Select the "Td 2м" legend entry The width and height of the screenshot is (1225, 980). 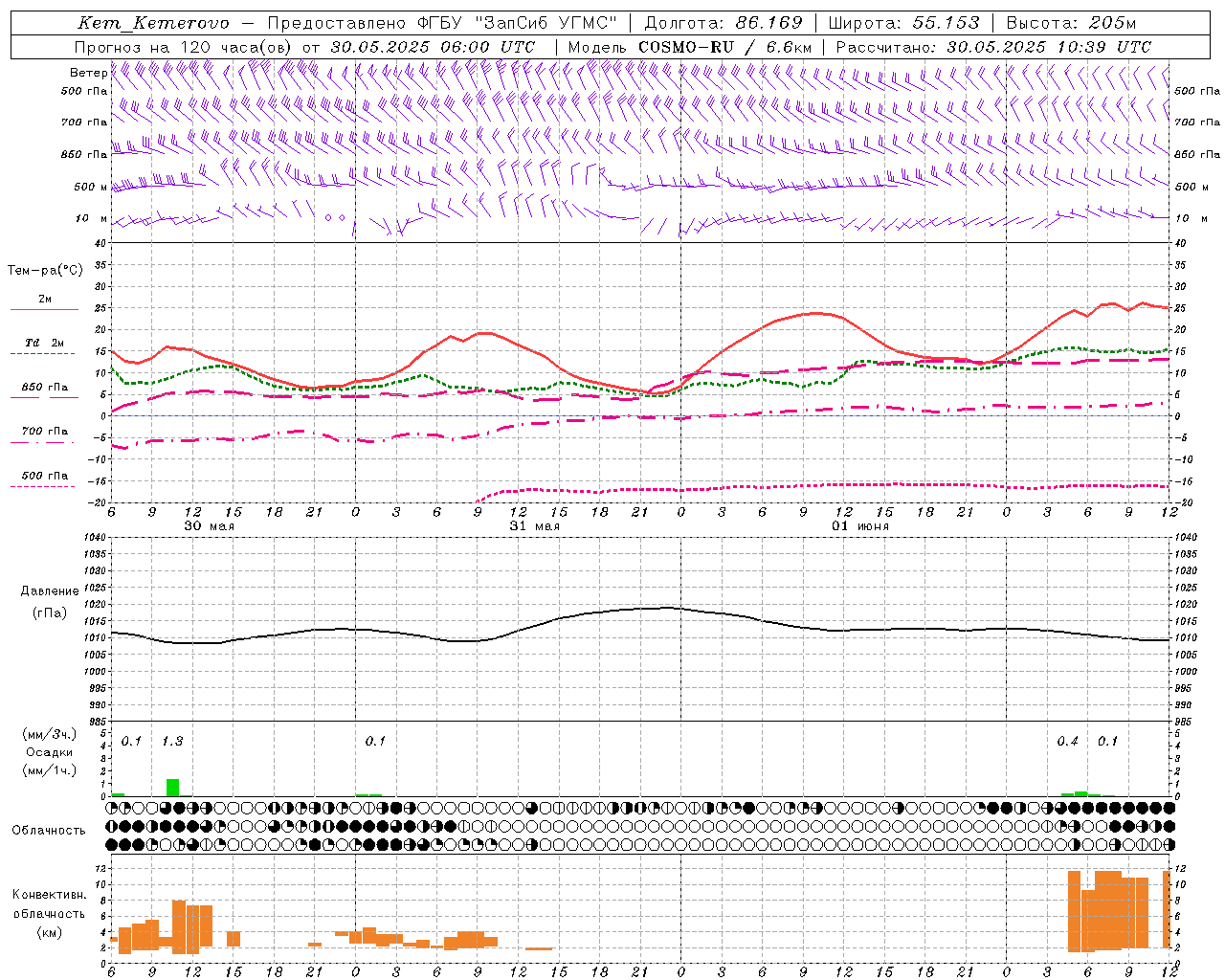(44, 343)
